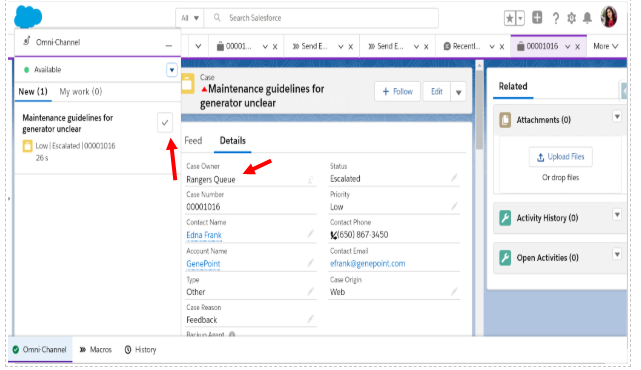
Task: Edit Status field with pencil icon
Action: (x=454, y=178)
